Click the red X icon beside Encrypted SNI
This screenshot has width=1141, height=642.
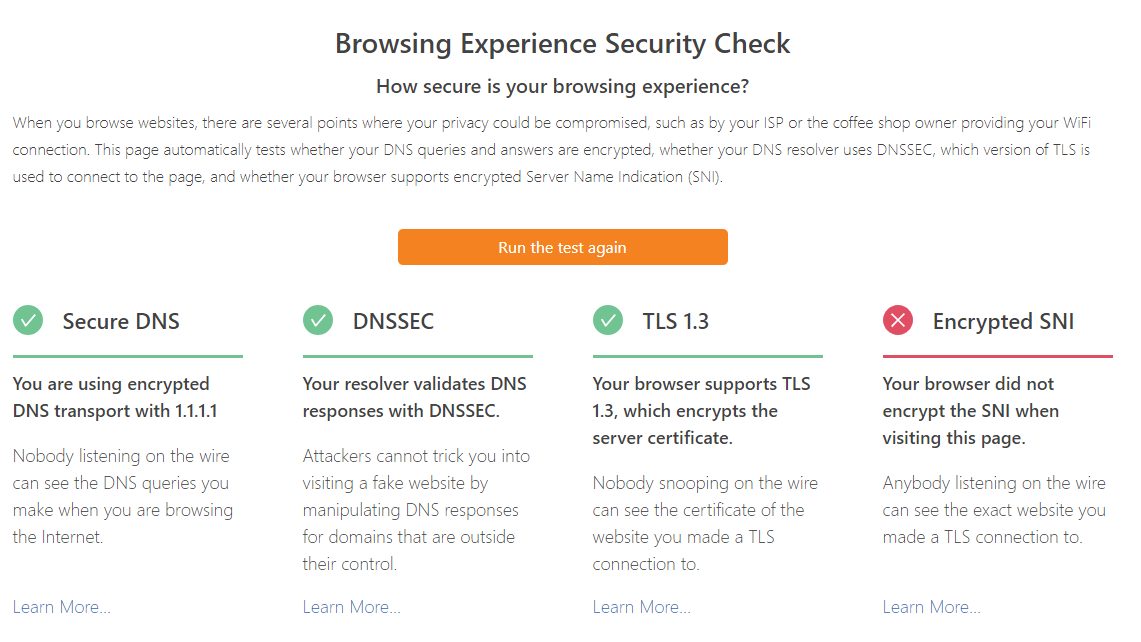click(x=898, y=320)
